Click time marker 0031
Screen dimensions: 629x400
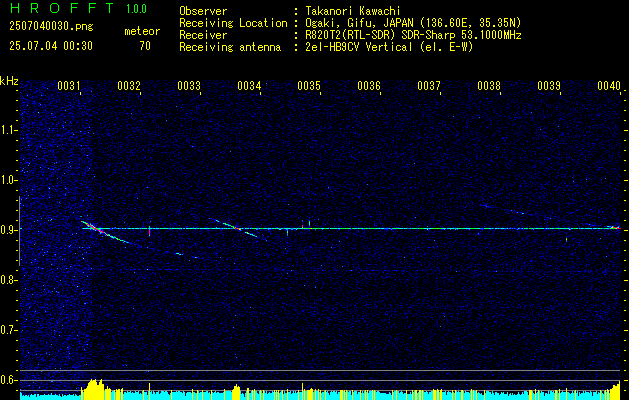point(69,86)
